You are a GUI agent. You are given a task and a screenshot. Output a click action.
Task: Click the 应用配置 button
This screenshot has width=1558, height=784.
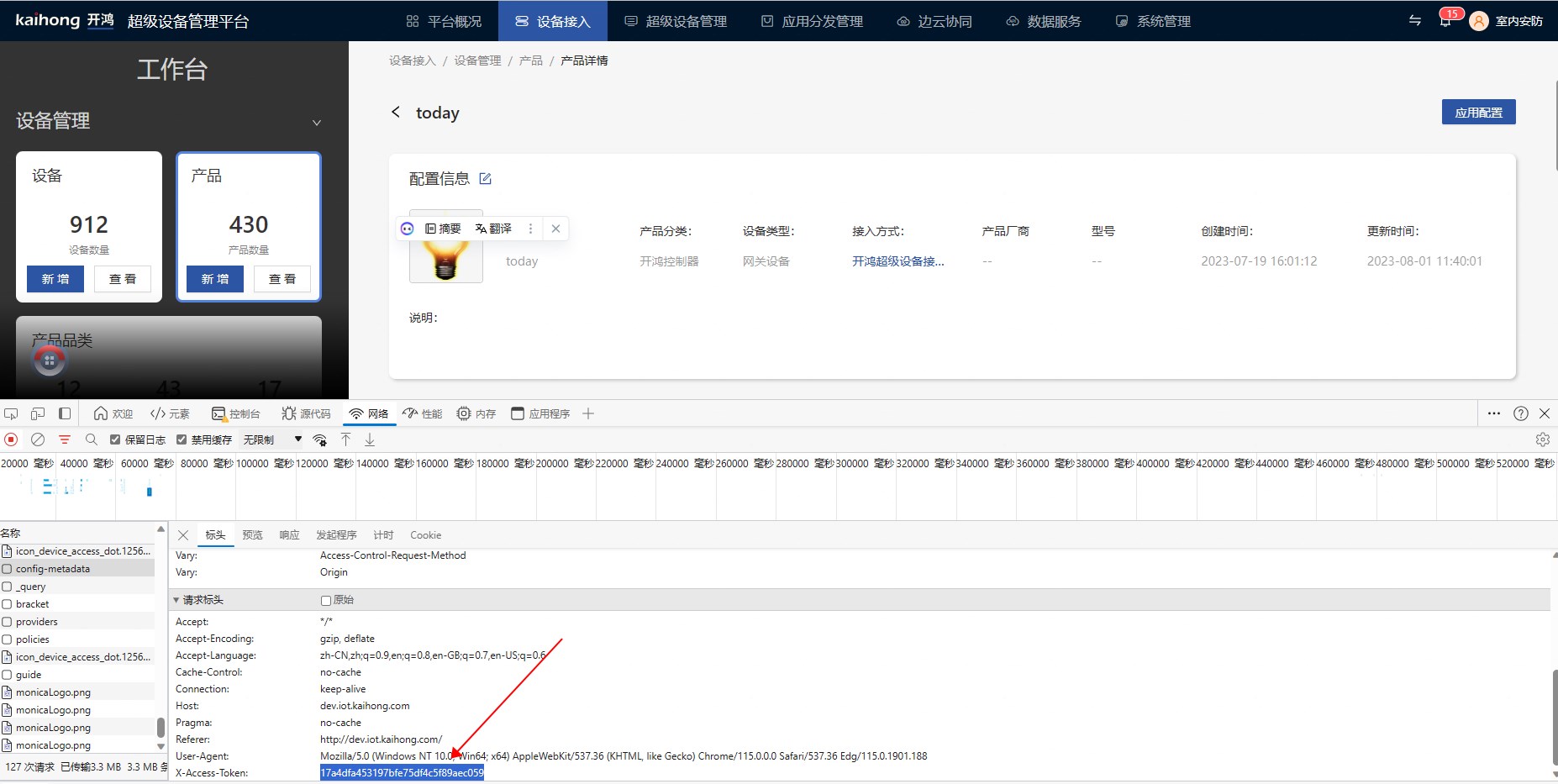1478,112
